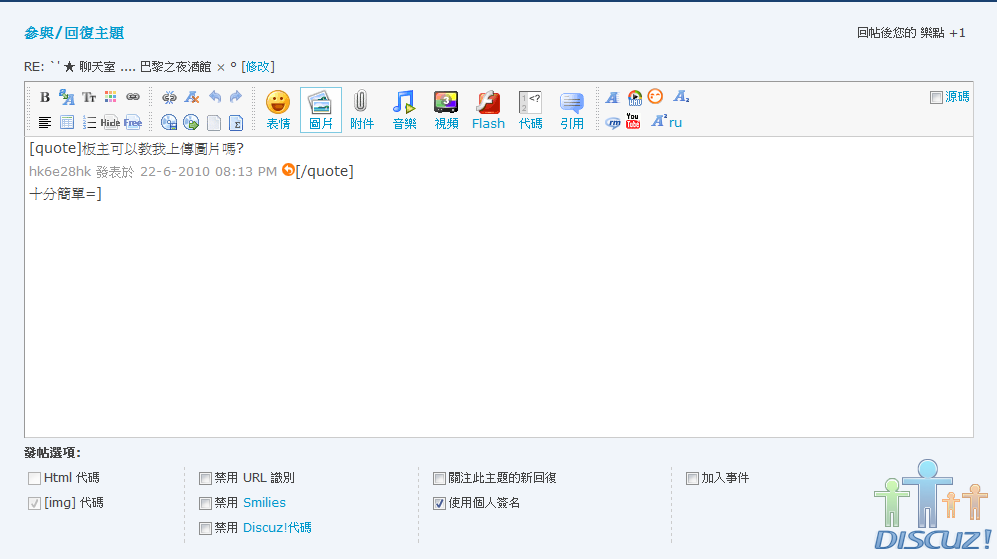This screenshot has width=997, height=559.
Task: Click the 回帖後您的 樂點 +1 notice
Action: (x=911, y=33)
